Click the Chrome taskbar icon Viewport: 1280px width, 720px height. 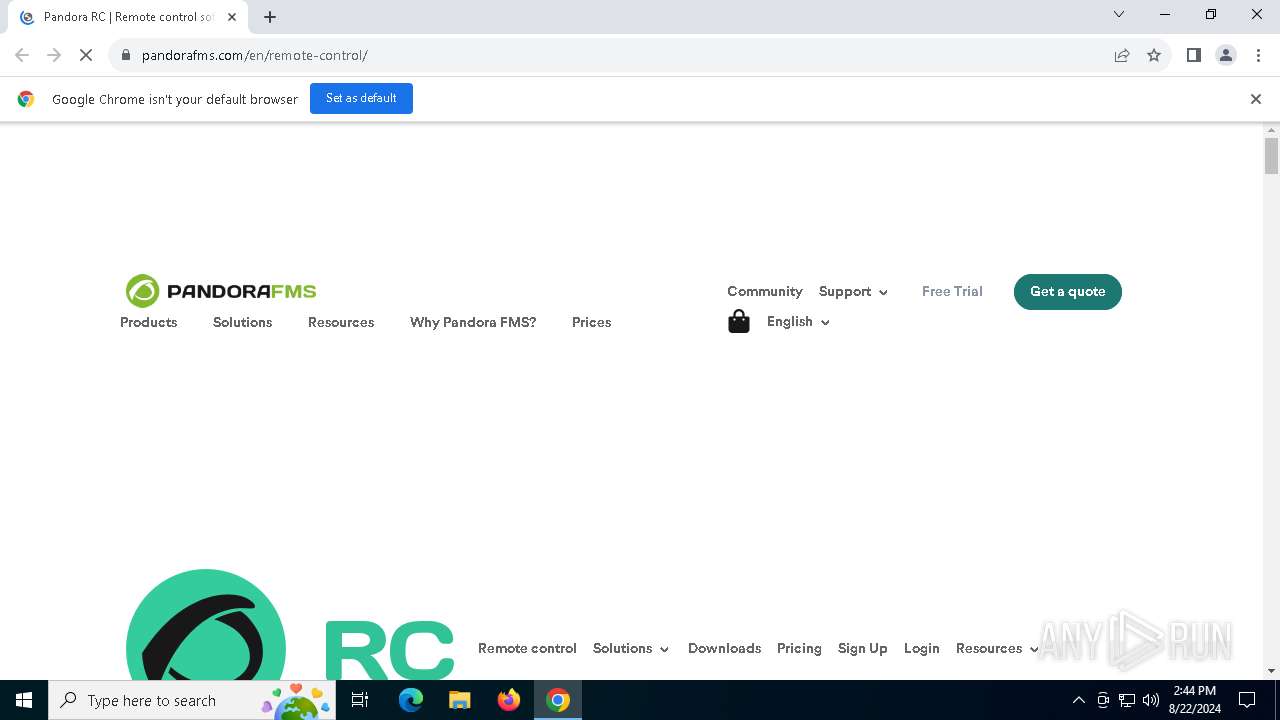click(558, 700)
